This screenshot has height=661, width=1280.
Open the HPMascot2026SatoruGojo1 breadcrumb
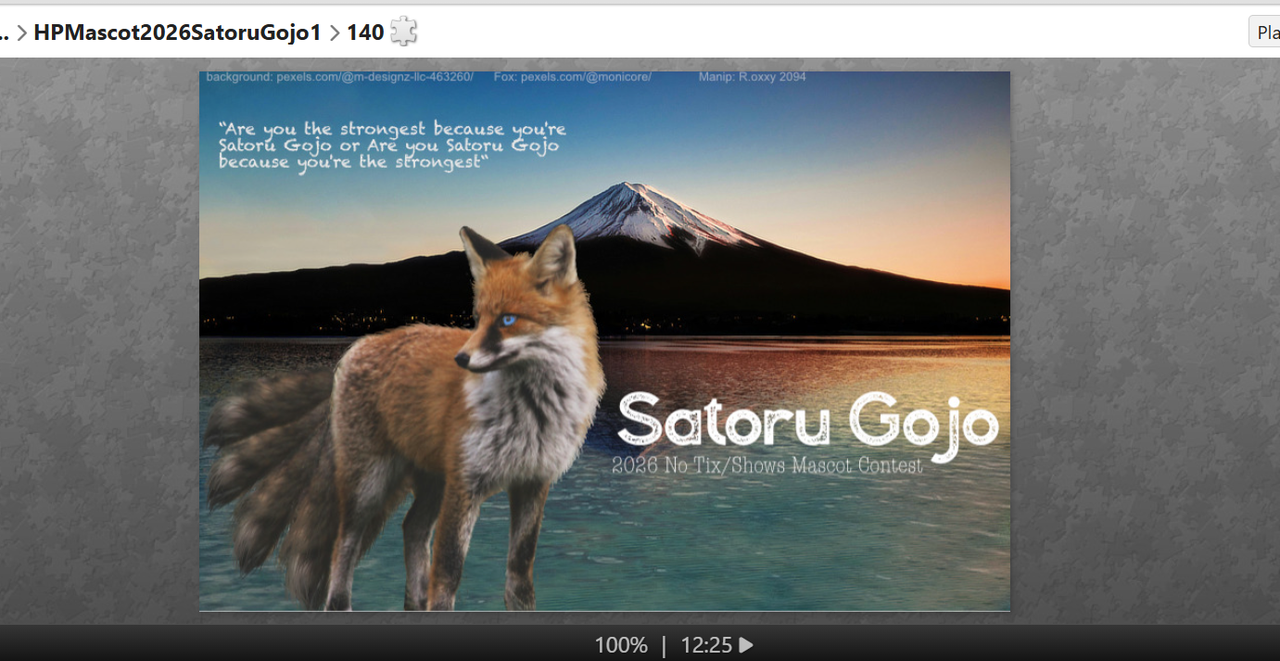tap(178, 32)
